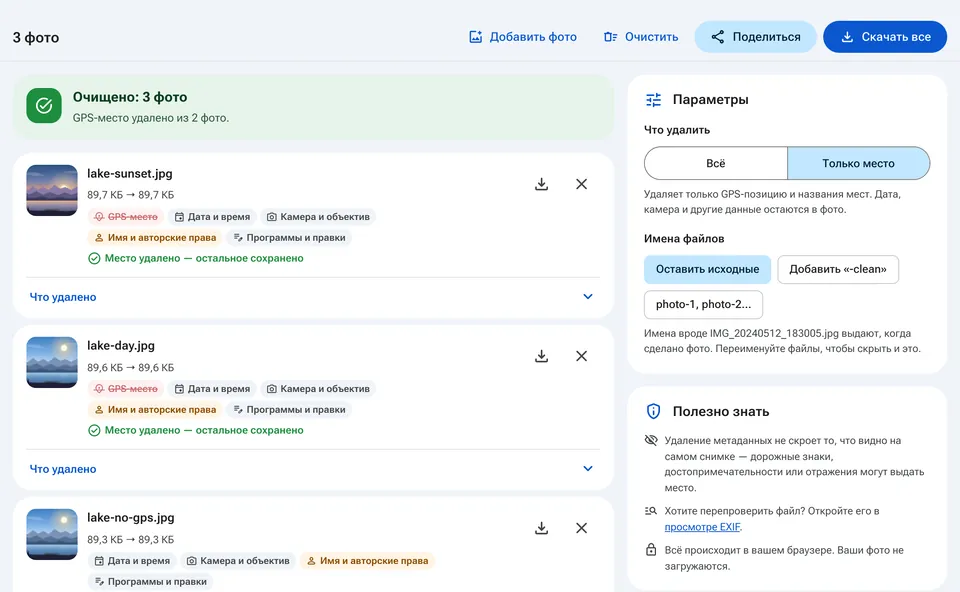Click Очищено: 3 фото title

point(130,97)
